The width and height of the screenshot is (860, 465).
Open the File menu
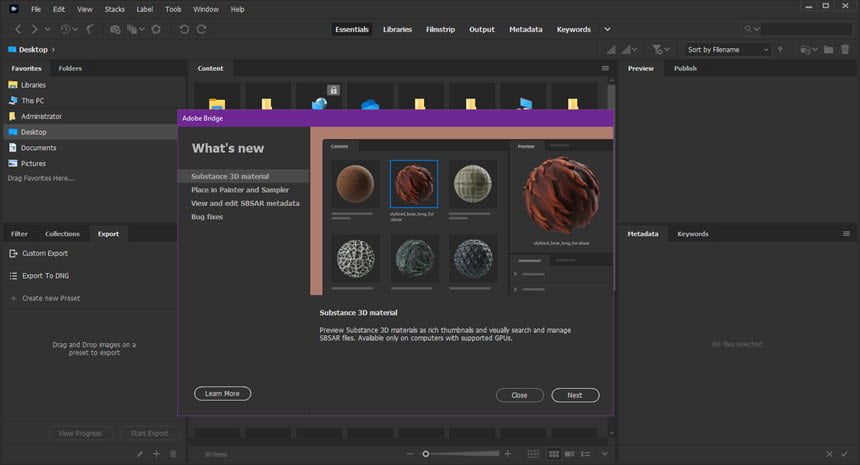pyautogui.click(x=36, y=9)
